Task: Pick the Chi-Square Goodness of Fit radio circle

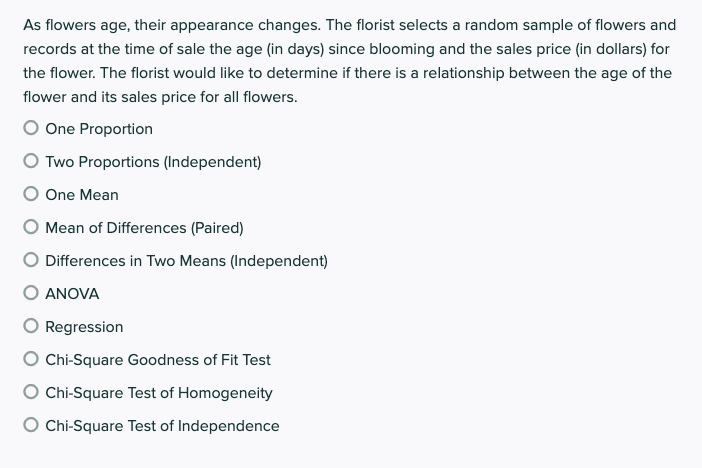Action: tap(31, 360)
